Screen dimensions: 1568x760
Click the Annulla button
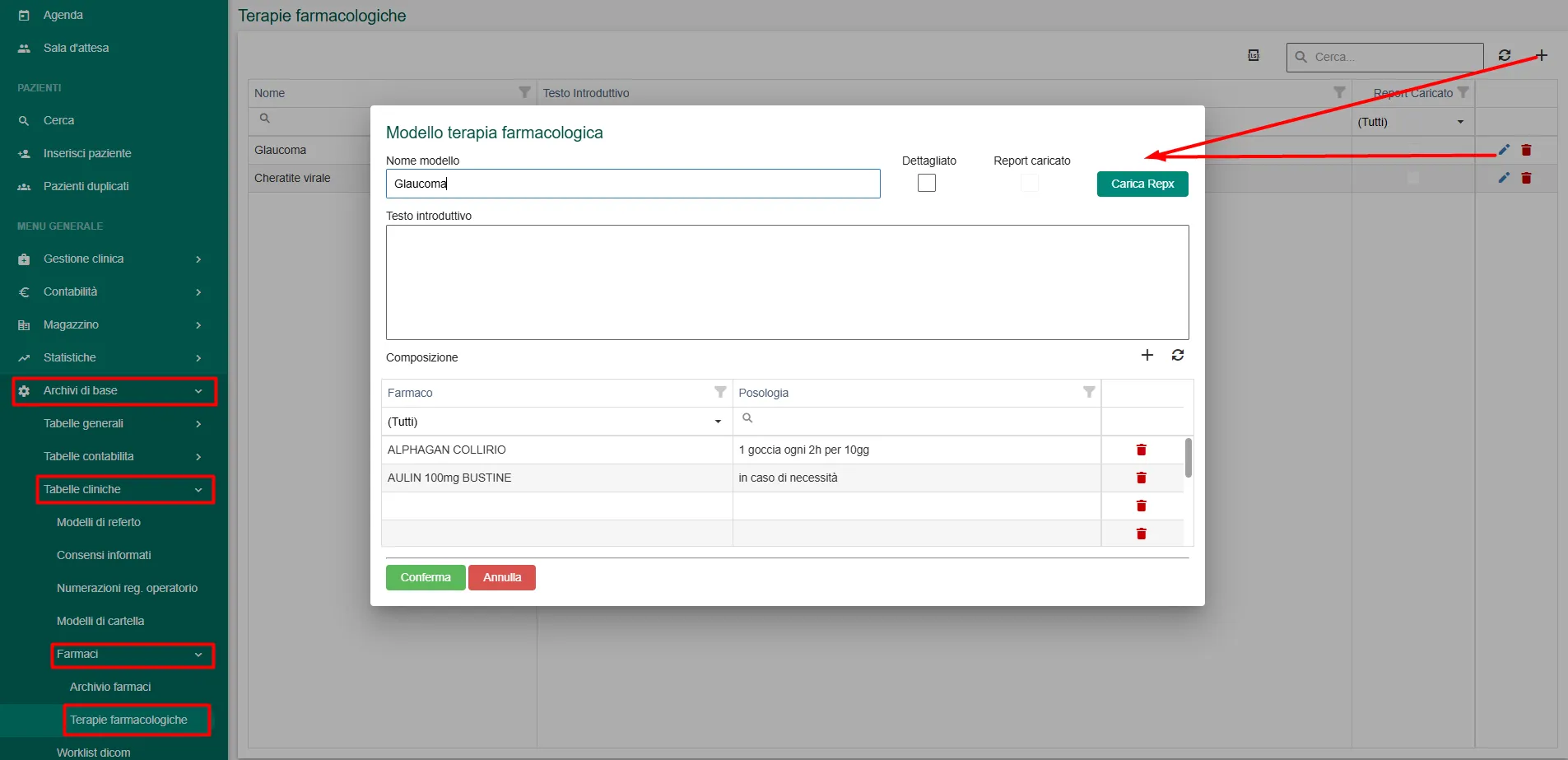502,577
